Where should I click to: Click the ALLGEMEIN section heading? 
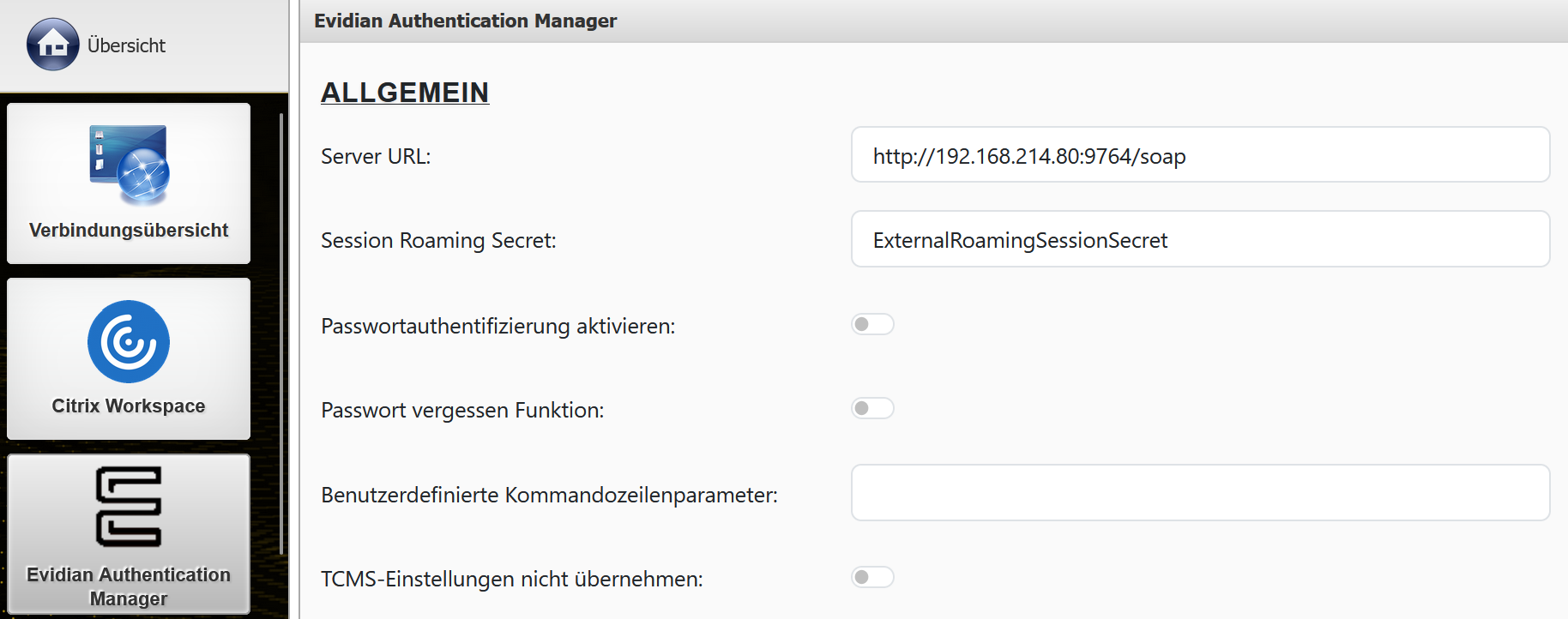[405, 93]
